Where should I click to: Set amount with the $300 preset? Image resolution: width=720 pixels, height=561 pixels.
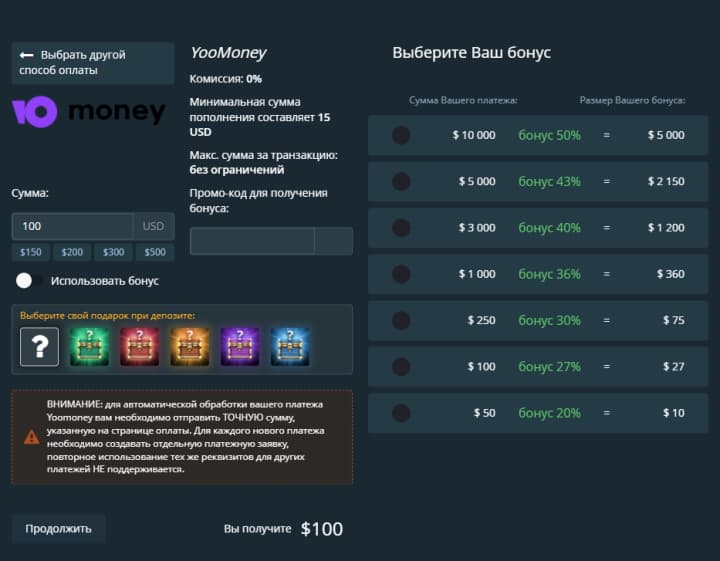point(113,252)
